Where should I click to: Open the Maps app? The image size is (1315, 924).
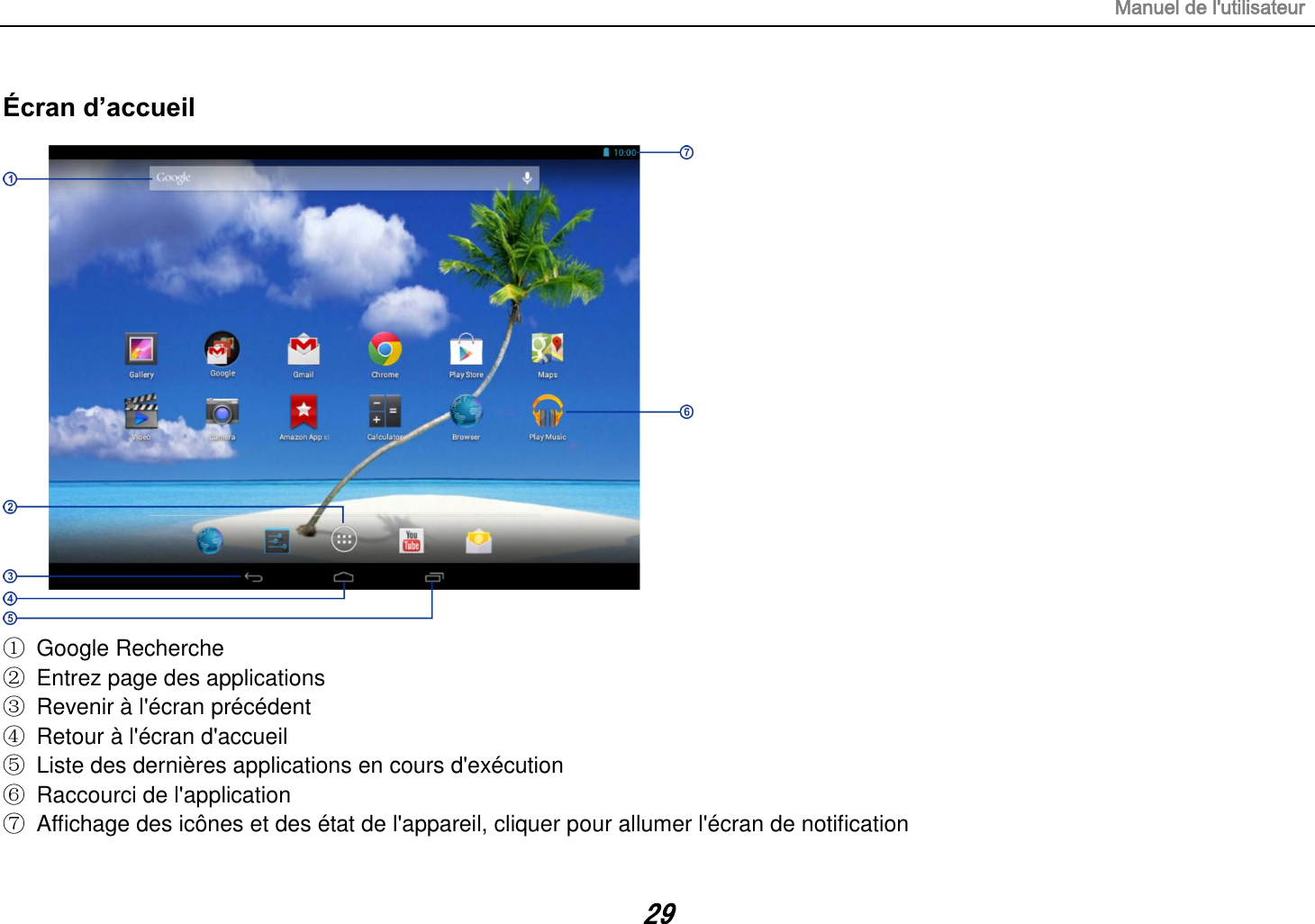click(547, 349)
